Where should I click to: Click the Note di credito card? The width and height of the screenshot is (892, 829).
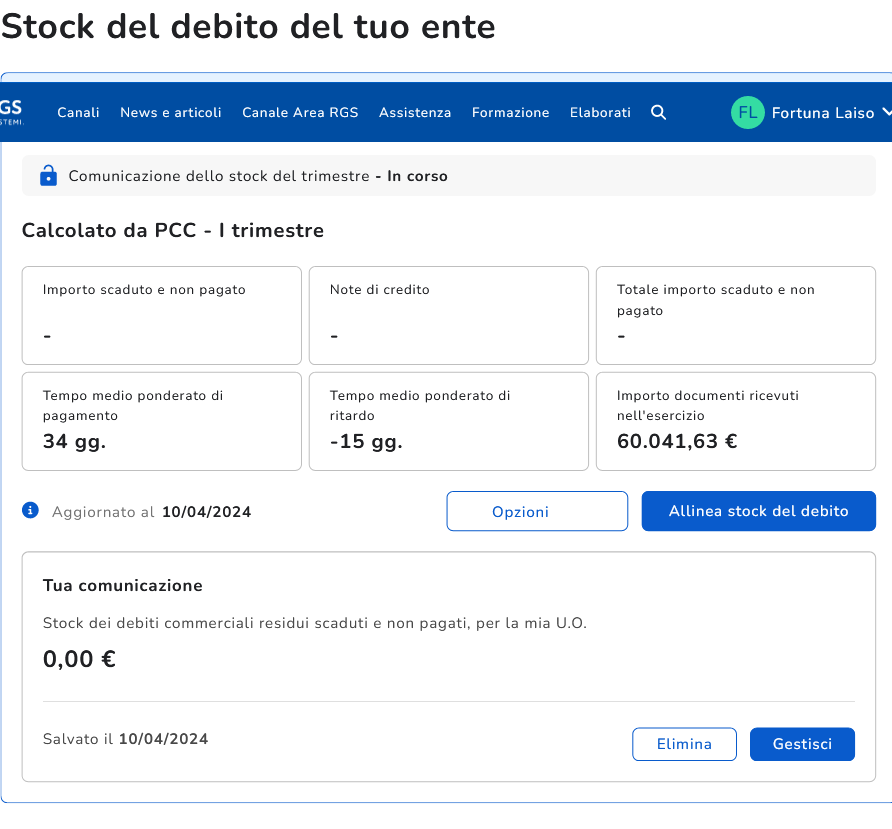[x=448, y=315]
